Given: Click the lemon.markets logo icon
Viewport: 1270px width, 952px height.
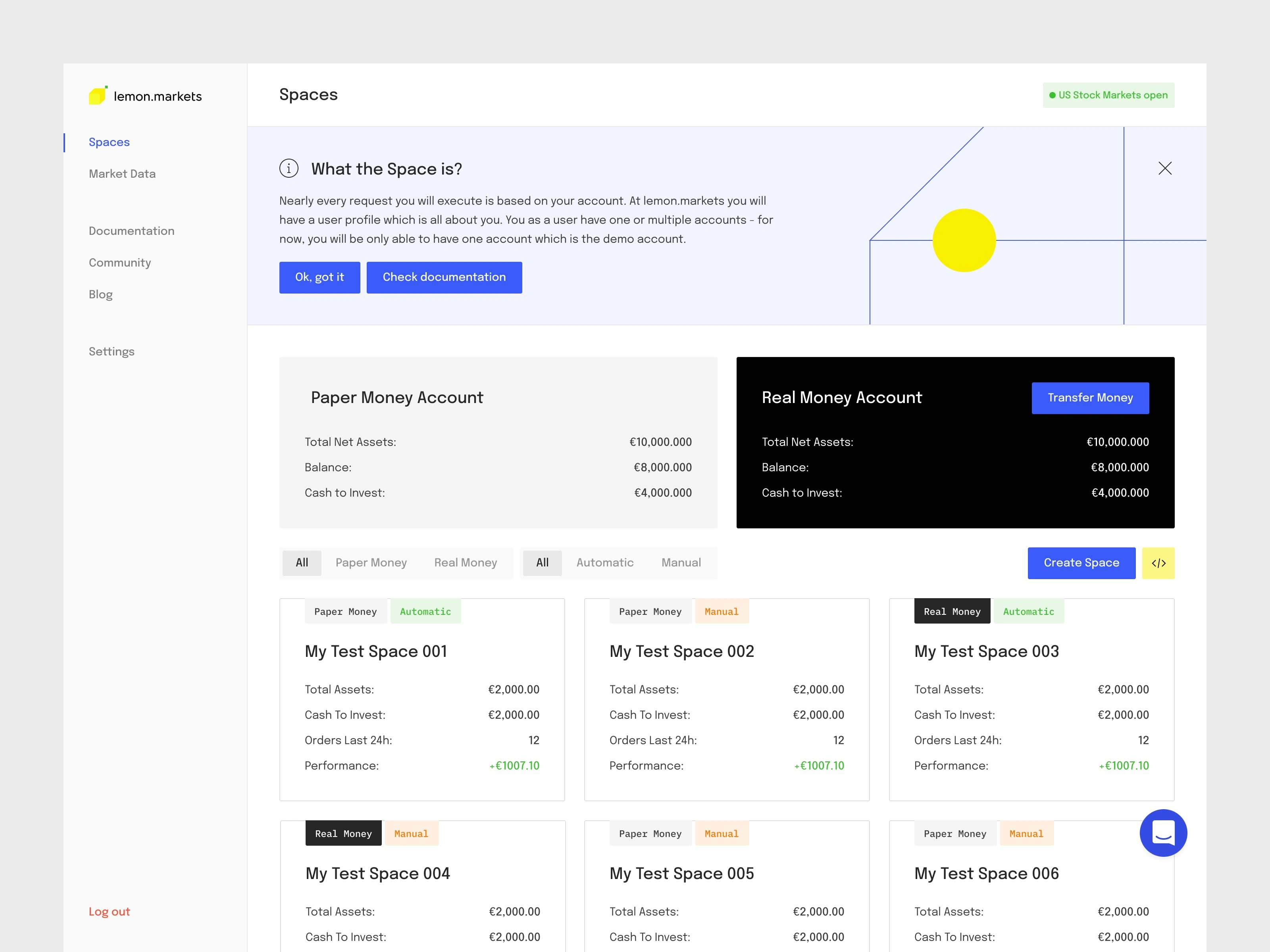Looking at the screenshot, I should [98, 95].
